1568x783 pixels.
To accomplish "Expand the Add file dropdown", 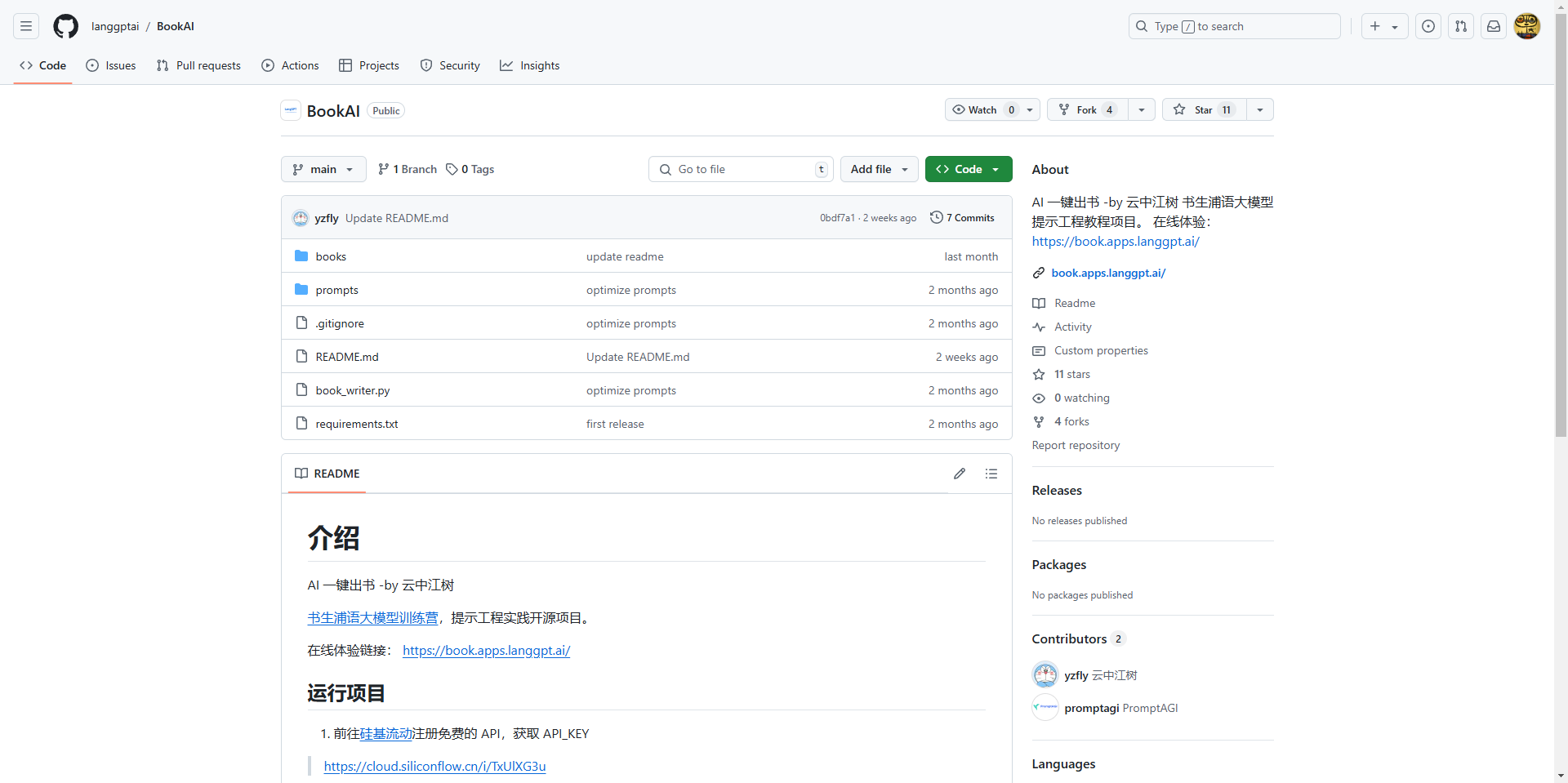I will tap(879, 169).
